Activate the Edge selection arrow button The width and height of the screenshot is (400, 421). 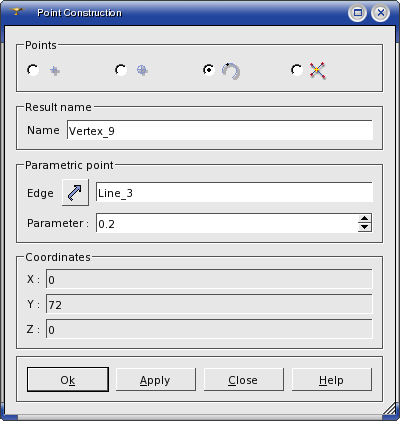pos(75,193)
